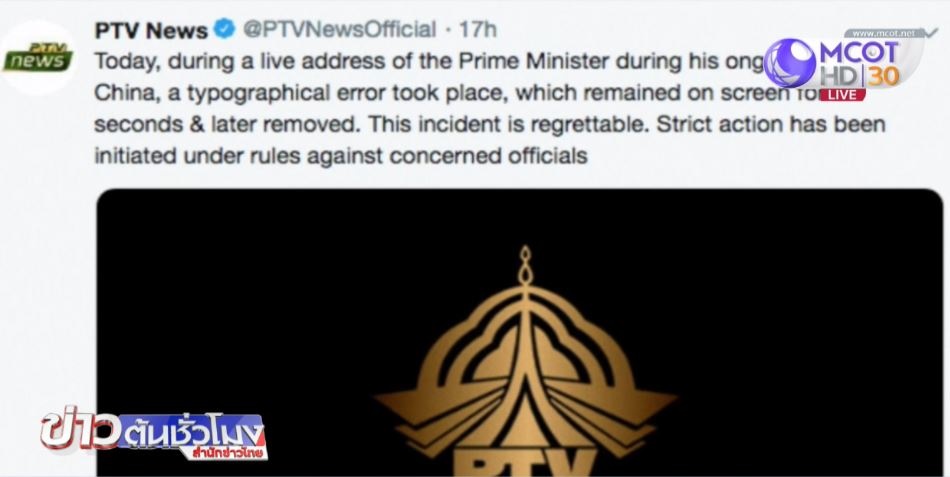
Task: Expand the tweet options chevron at top right
Action: point(931,32)
